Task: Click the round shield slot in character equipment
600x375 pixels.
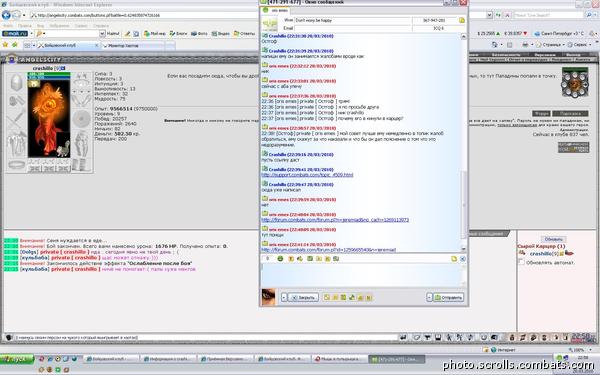Action: (x=82, y=119)
